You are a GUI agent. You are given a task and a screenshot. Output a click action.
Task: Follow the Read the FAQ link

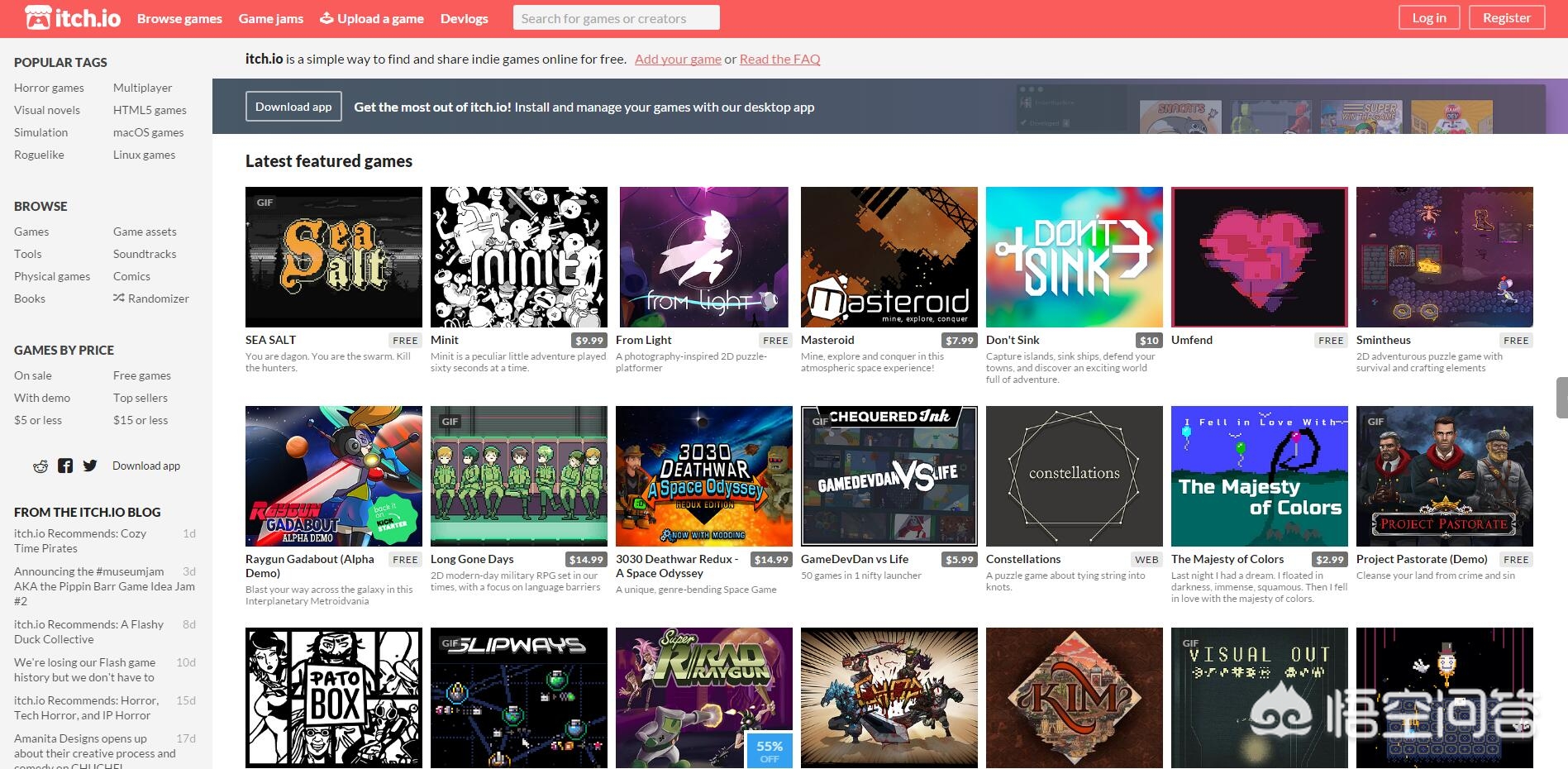click(780, 59)
